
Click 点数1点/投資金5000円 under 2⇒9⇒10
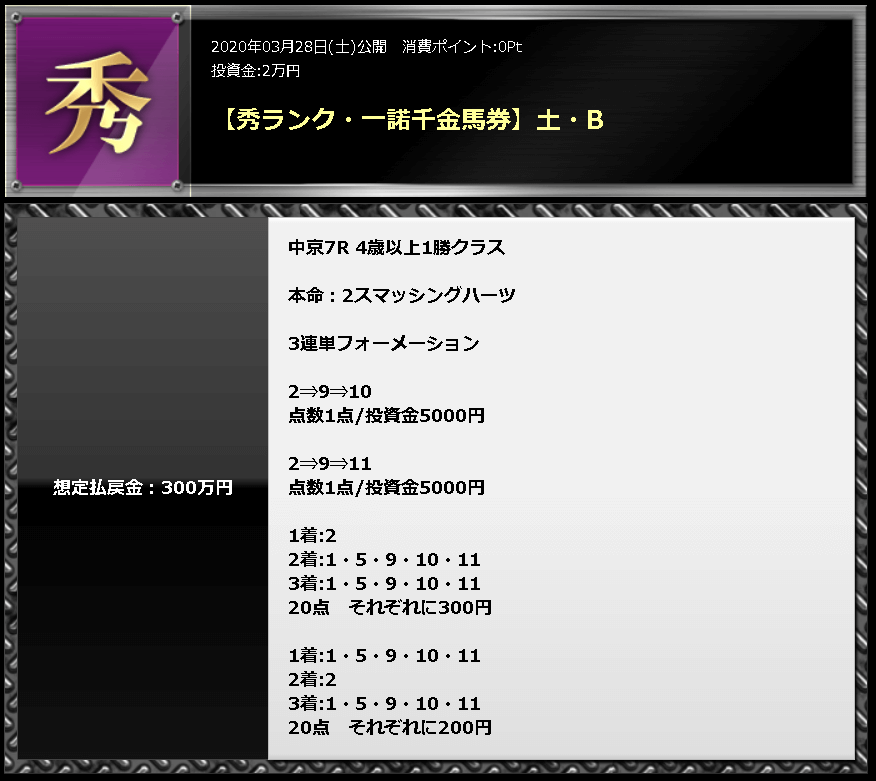[x=386, y=416]
